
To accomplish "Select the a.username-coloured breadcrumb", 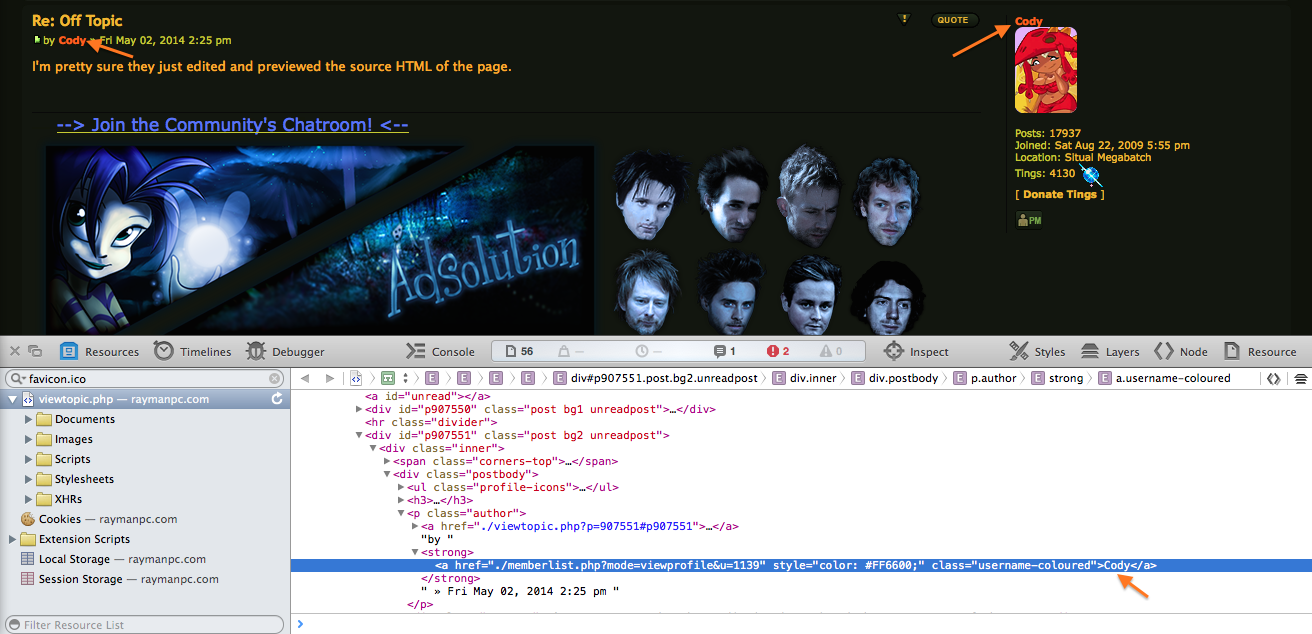I will [x=1165, y=379].
